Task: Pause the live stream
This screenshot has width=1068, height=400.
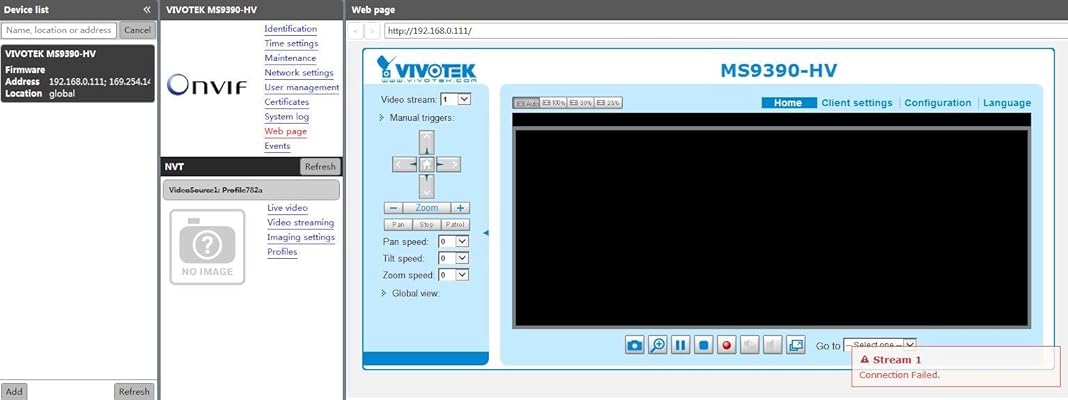Action: point(680,345)
